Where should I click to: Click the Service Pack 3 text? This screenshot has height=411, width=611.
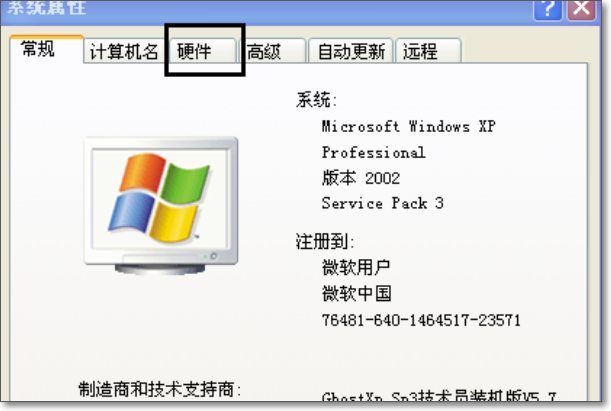pos(382,203)
